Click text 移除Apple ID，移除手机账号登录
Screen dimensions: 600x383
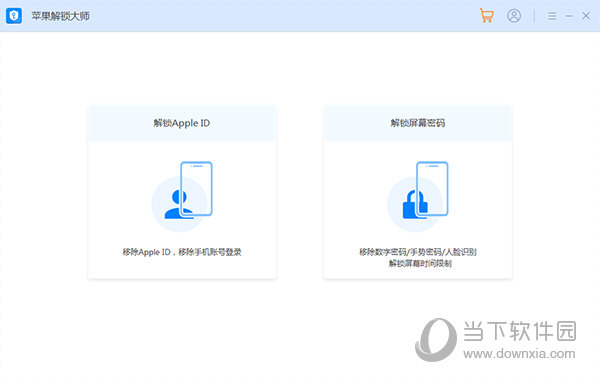182,252
